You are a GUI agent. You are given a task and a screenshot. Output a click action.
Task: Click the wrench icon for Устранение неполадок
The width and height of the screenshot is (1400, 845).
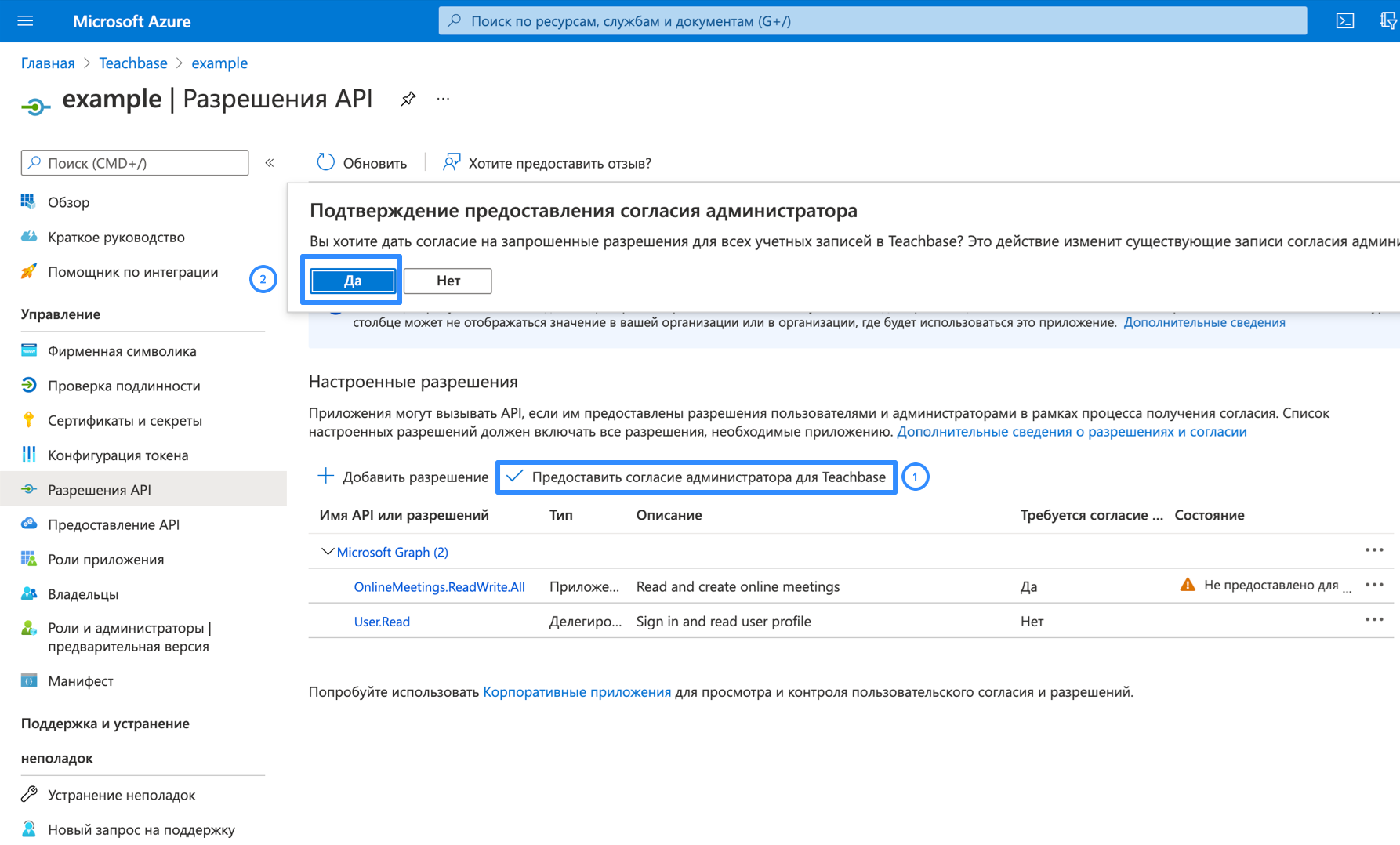coord(28,794)
